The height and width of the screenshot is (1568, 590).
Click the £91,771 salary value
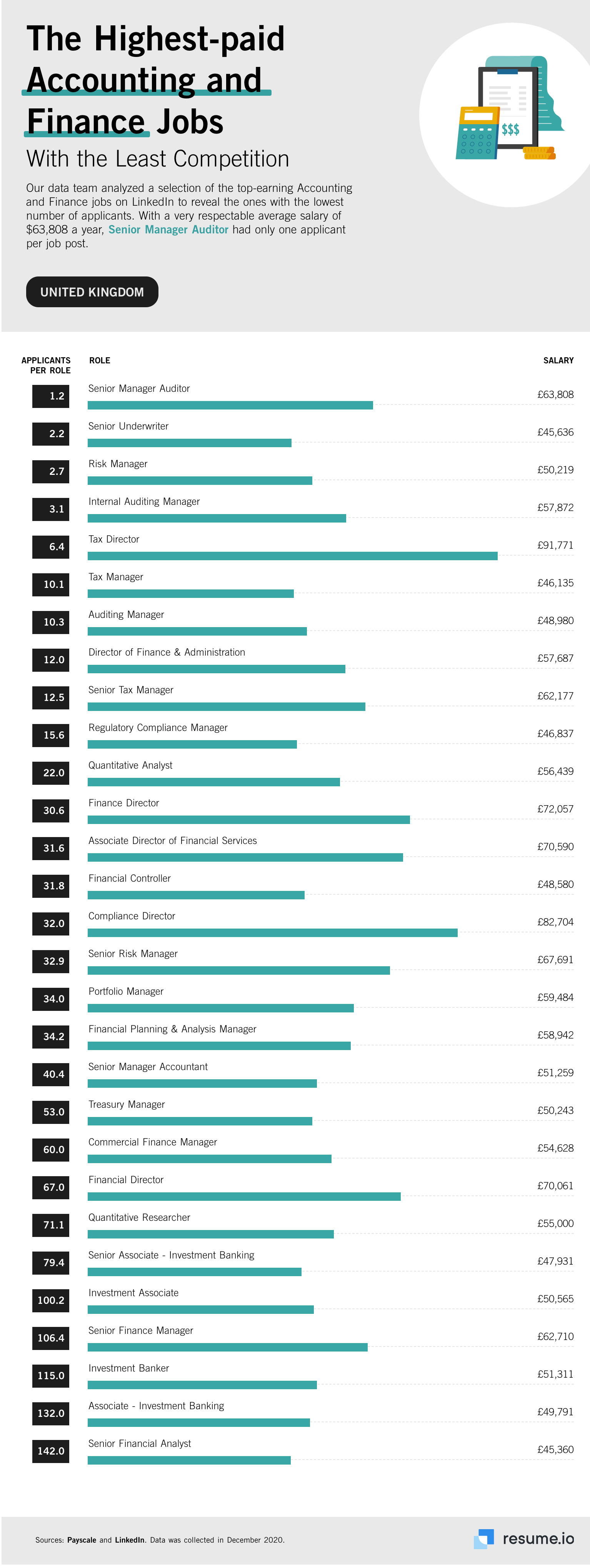click(x=555, y=545)
